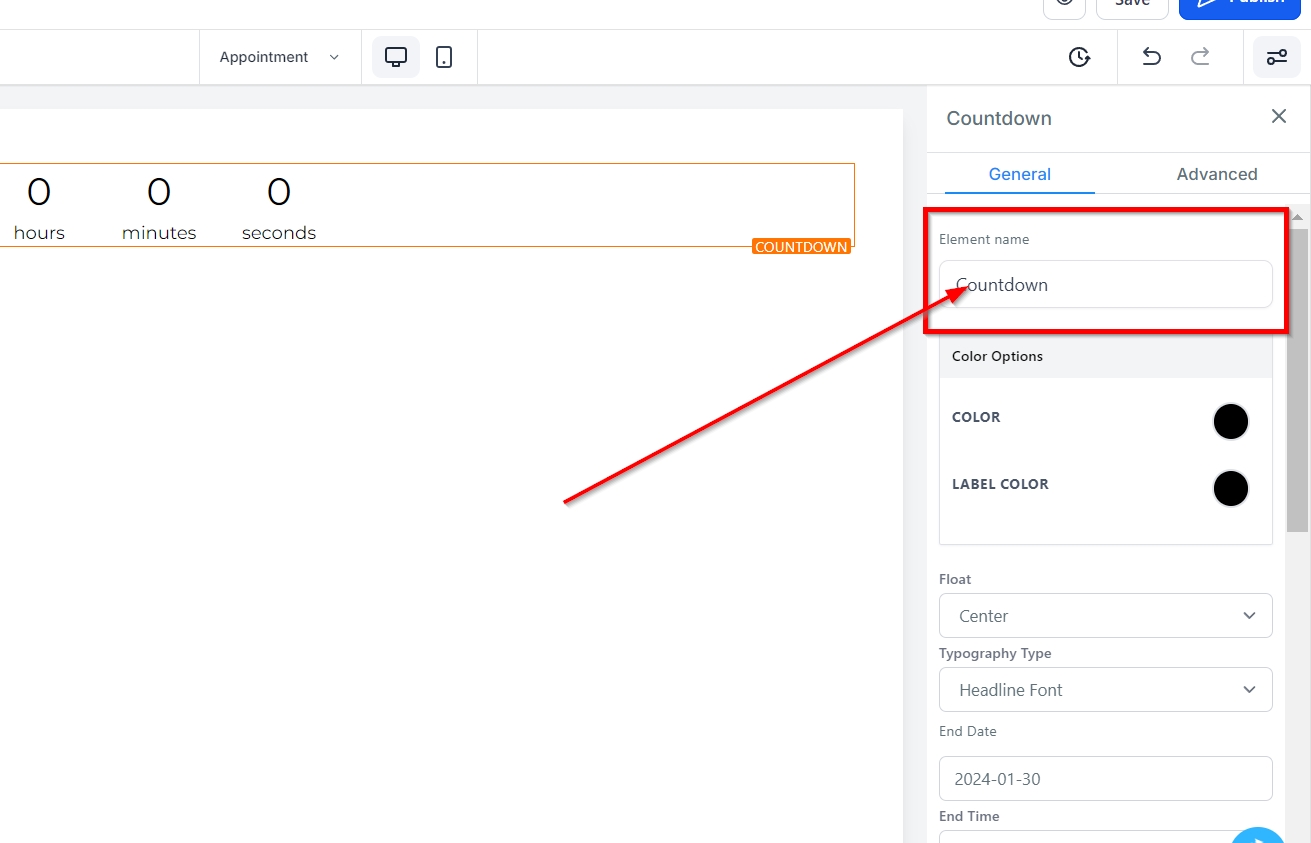Click the End Date field

(1105, 779)
